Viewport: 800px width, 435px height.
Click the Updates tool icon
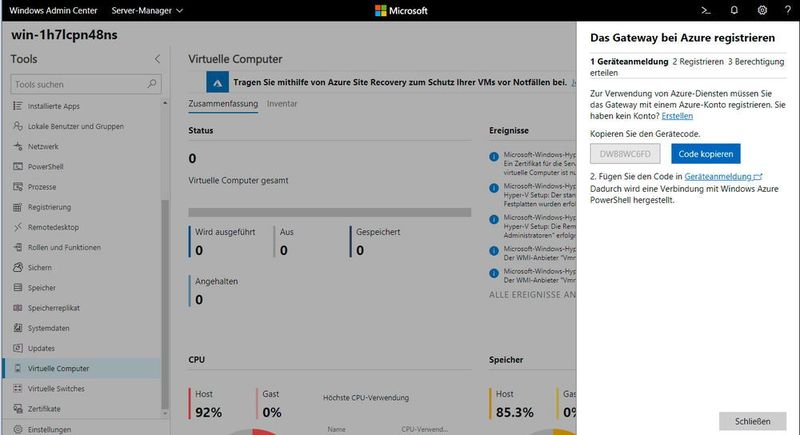(x=18, y=348)
